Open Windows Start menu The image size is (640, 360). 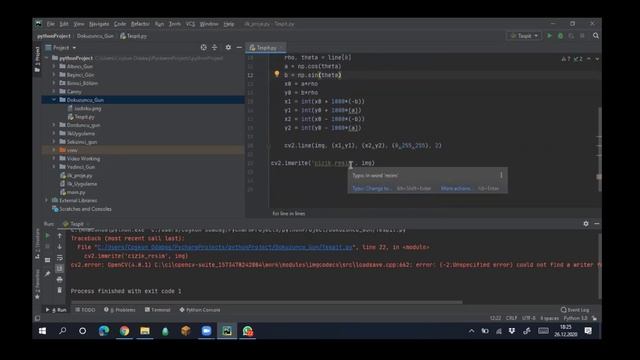pyautogui.click(x=42, y=331)
